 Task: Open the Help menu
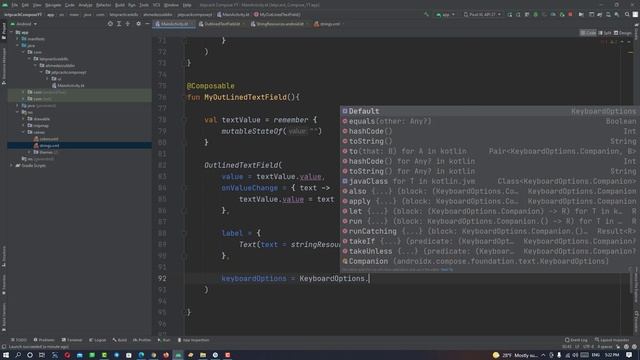tap(187, 5)
